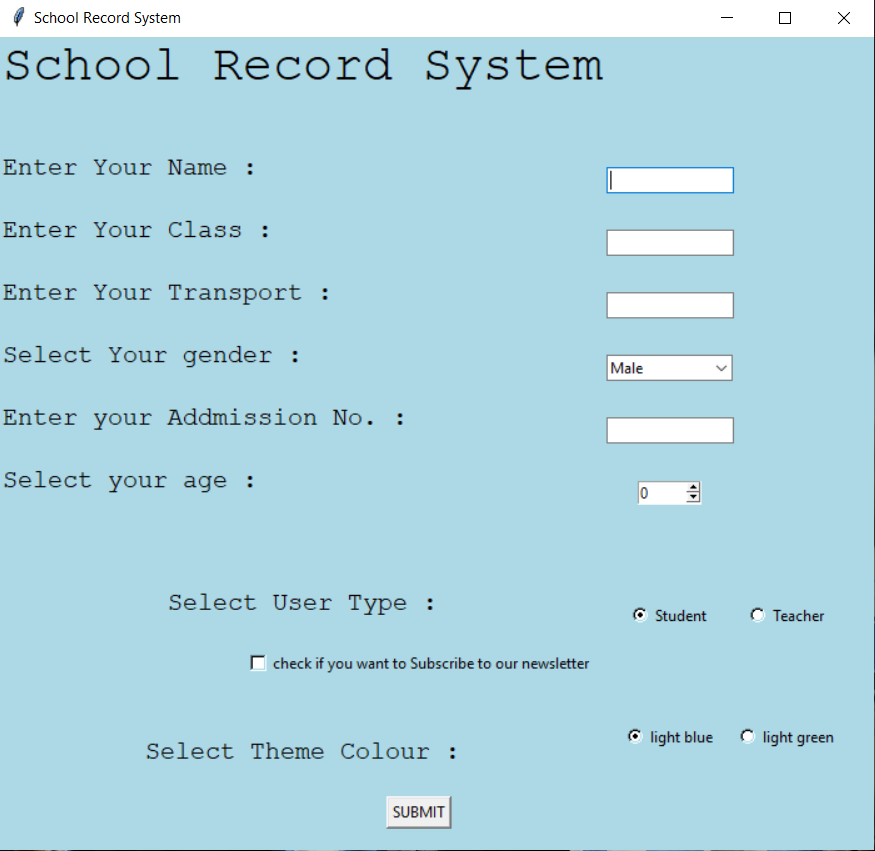The width and height of the screenshot is (875, 851).
Task: Choose the light green theme colour
Action: [x=747, y=736]
